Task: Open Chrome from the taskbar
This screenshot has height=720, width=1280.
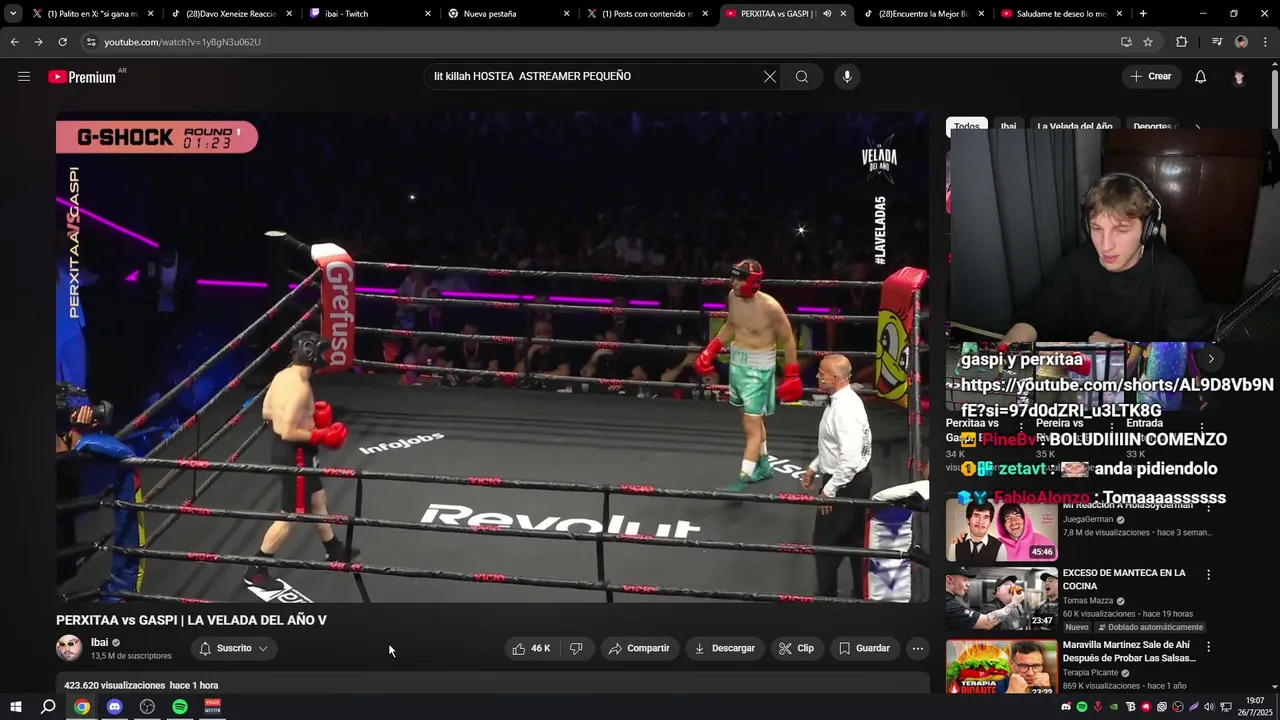Action: coord(82,707)
